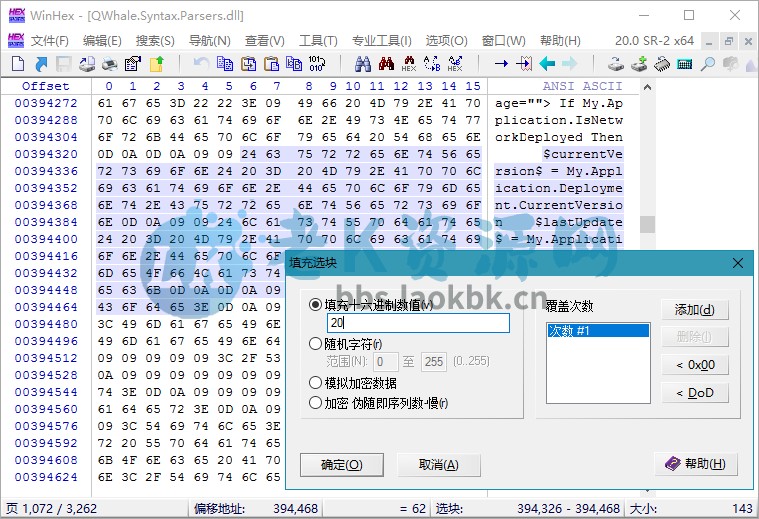Select 填充十六进制数值 radio option
The width and height of the screenshot is (759, 519).
pos(315,305)
